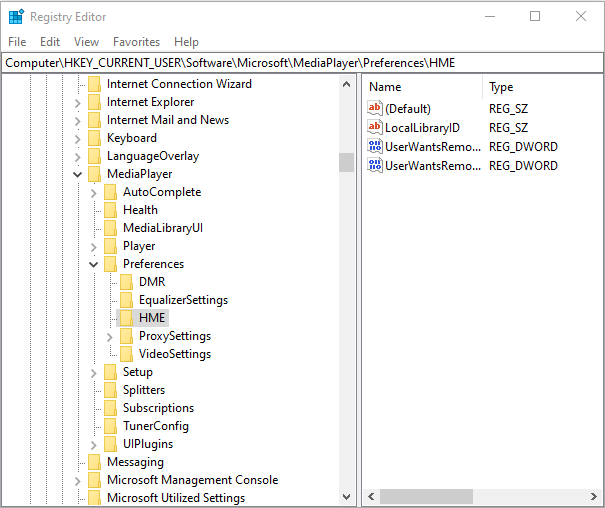Click the VideoSettings folder icon
This screenshot has width=605, height=508.
tap(126, 354)
